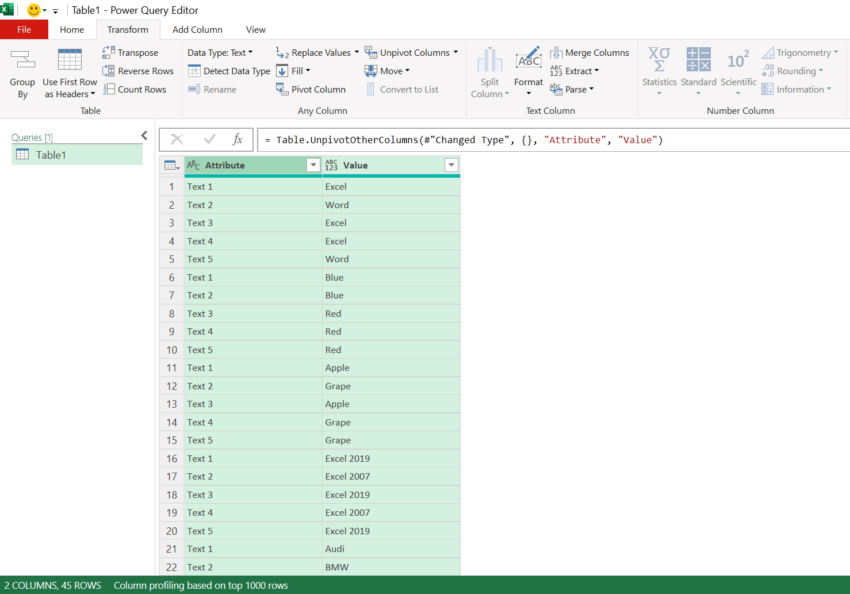
Task: Apply Use First Row as Headers
Action: (x=69, y=70)
